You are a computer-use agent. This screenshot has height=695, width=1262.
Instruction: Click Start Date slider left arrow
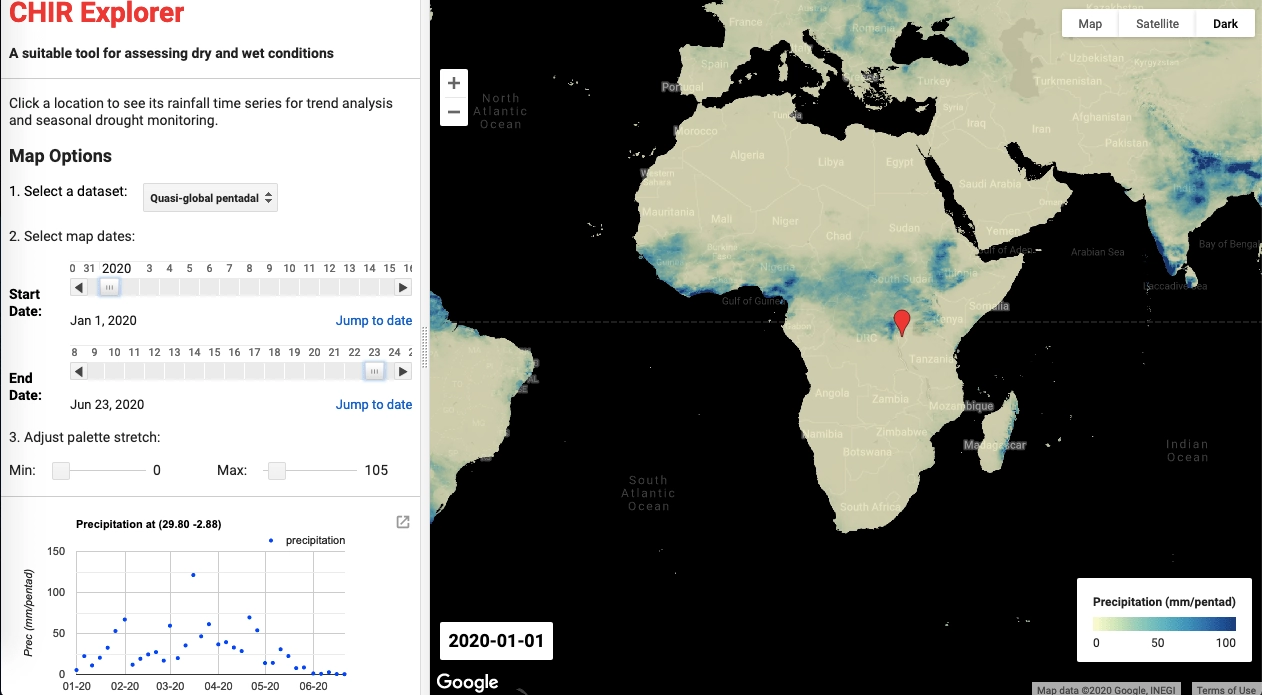pyautogui.click(x=79, y=287)
